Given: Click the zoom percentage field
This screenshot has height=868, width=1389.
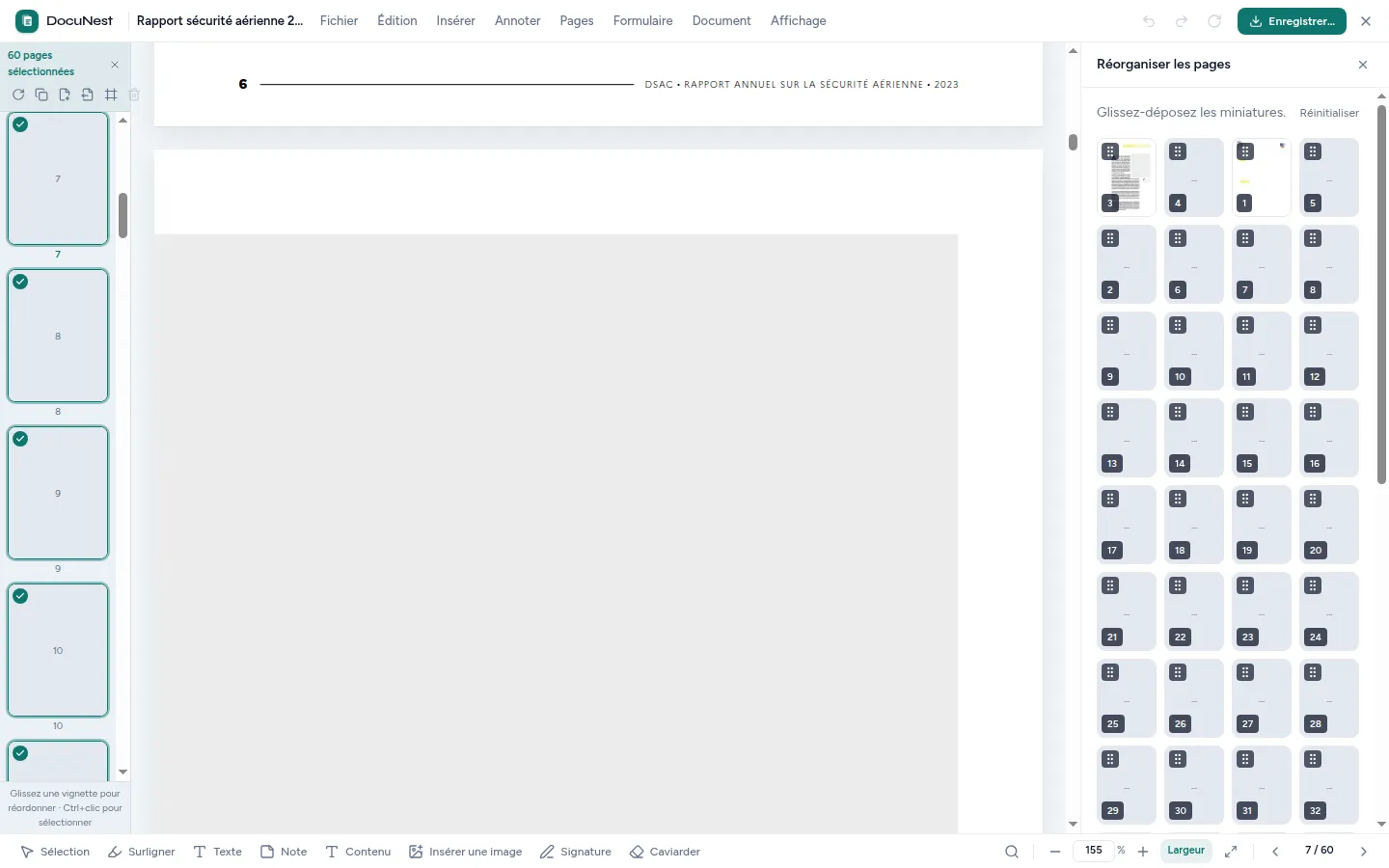Looking at the screenshot, I should pos(1094,851).
